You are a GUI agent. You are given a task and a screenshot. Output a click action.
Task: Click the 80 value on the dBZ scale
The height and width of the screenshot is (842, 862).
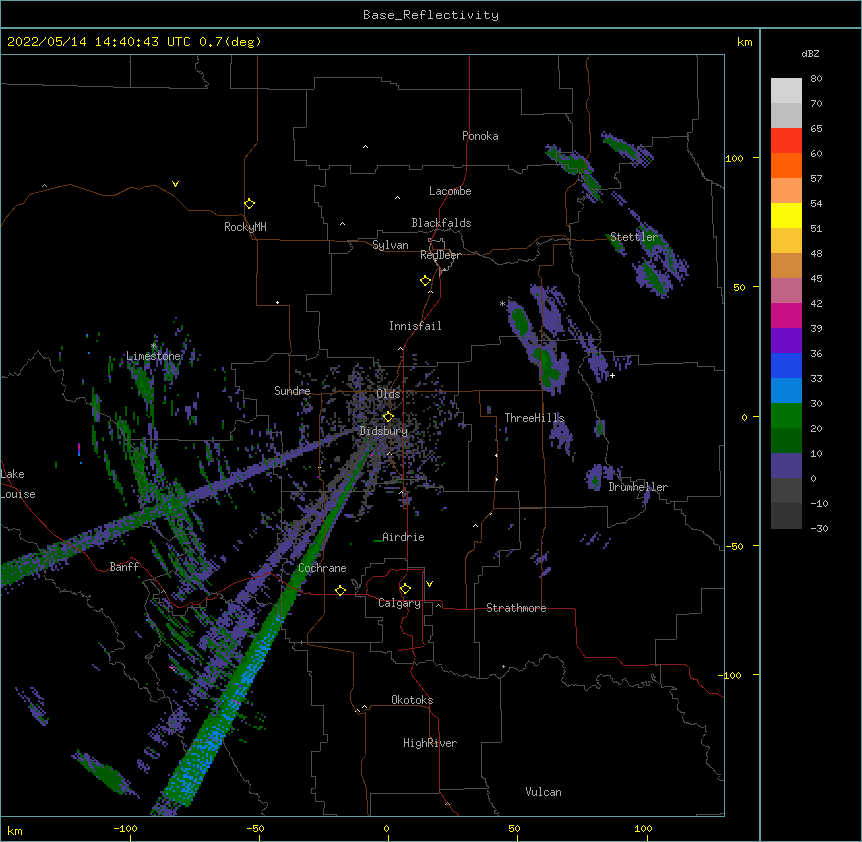[816, 79]
